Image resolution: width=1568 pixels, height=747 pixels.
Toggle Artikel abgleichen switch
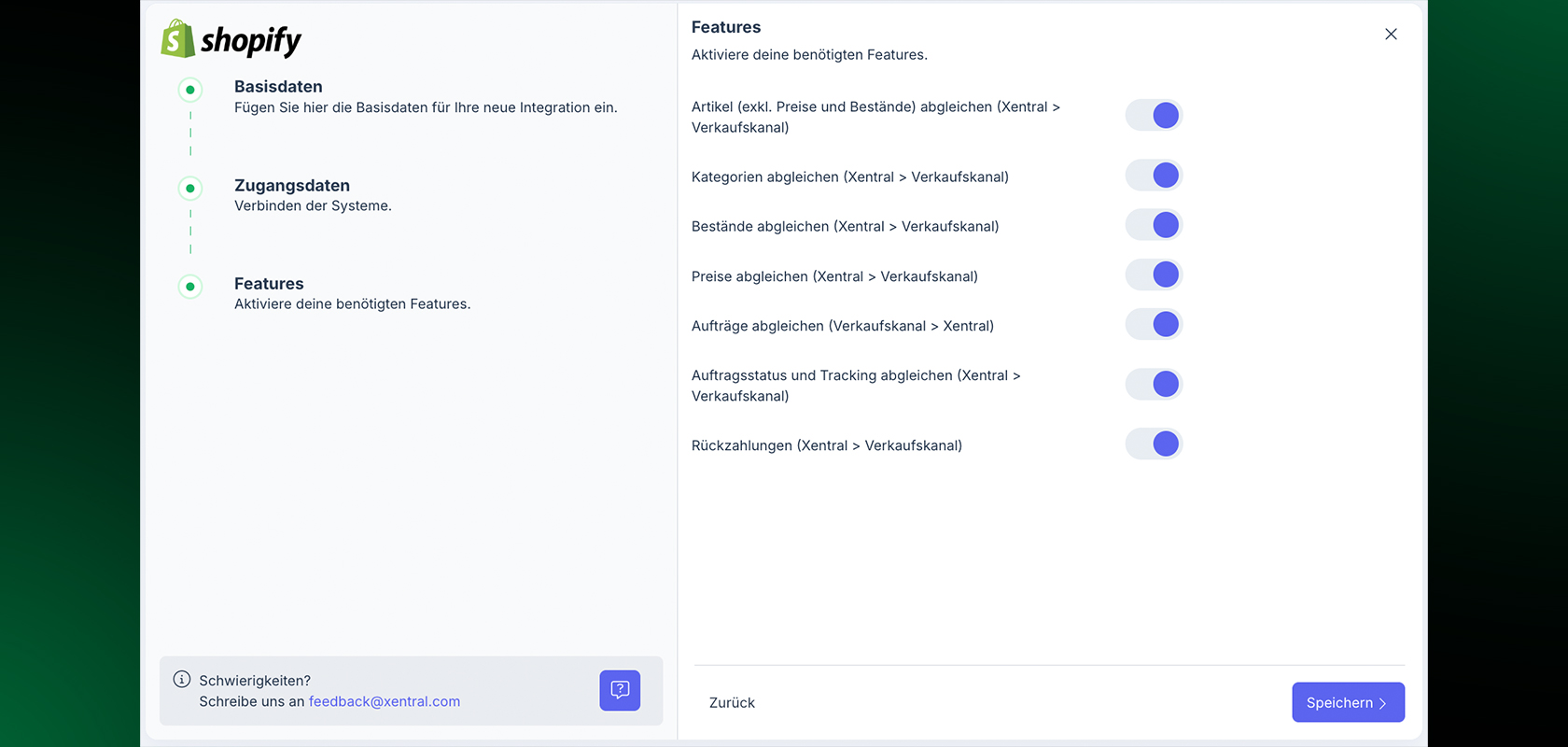tap(1154, 116)
